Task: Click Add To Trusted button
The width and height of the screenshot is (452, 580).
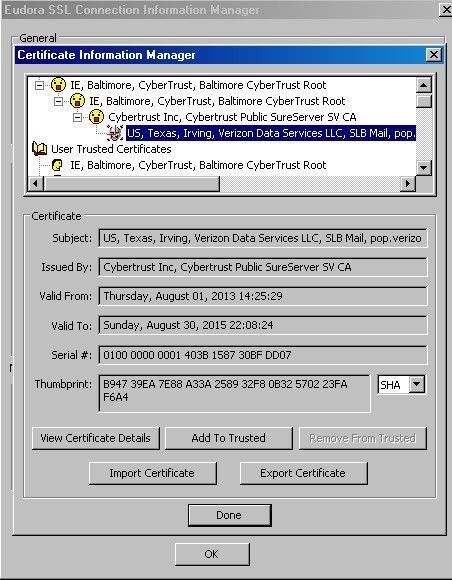Action: click(229, 438)
